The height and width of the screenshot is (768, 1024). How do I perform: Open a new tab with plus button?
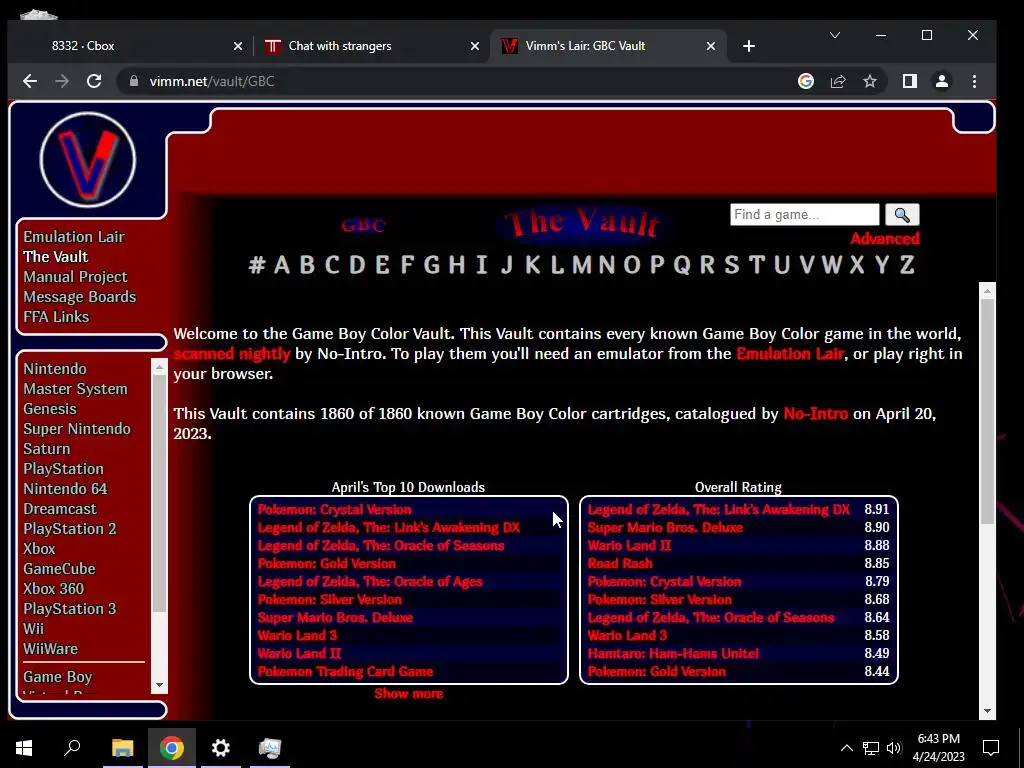[749, 46]
